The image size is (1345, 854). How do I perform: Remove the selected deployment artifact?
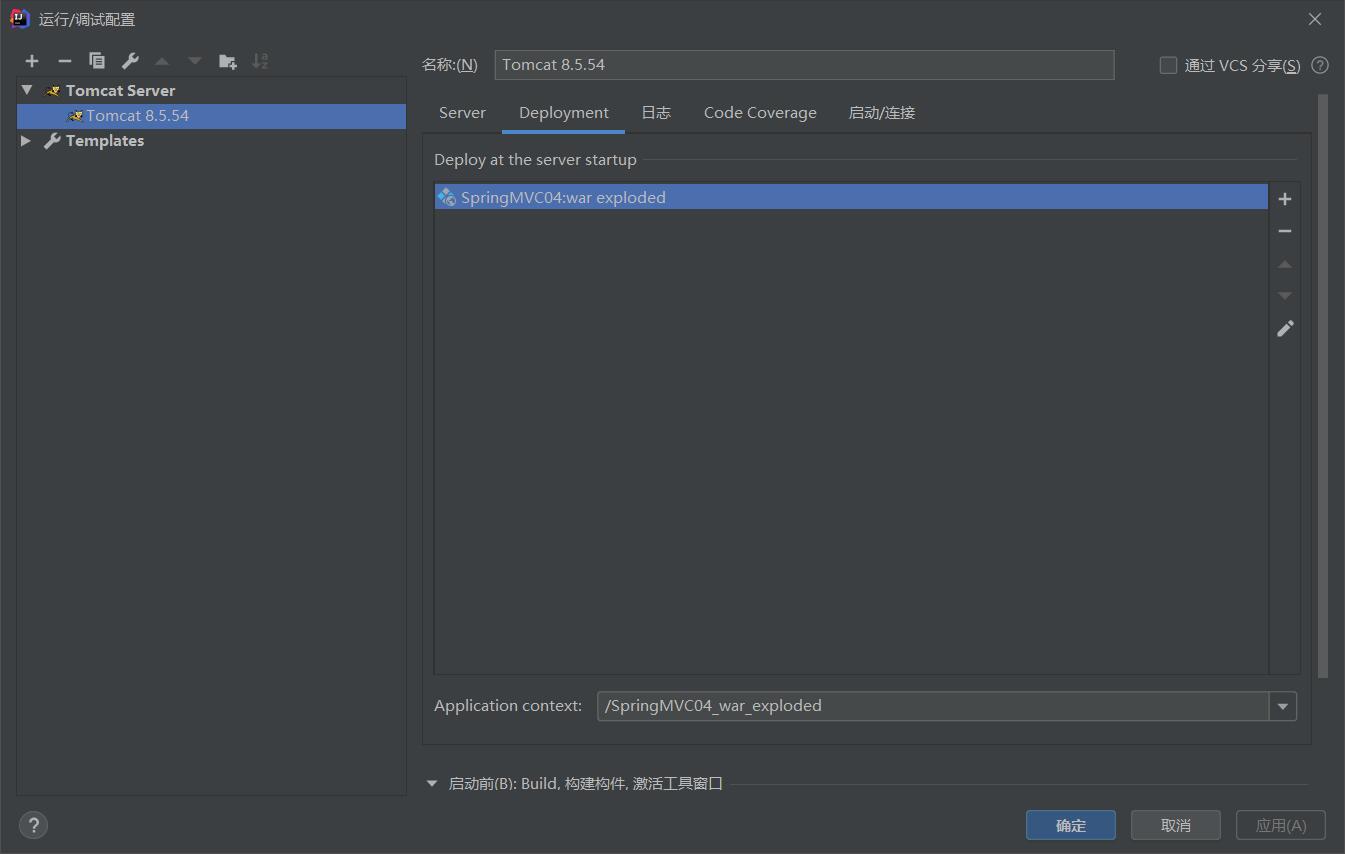(1285, 231)
